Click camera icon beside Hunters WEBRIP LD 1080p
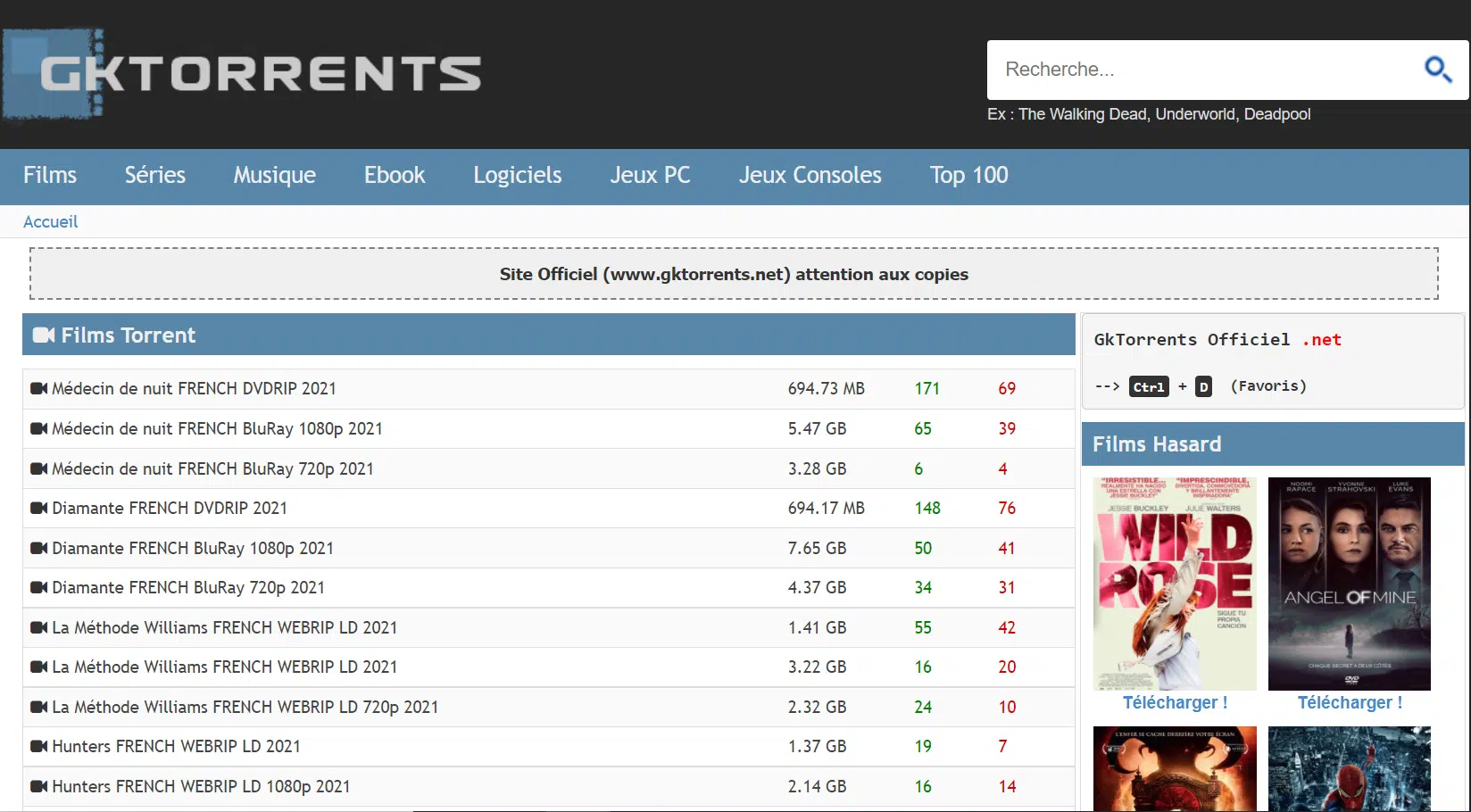 [x=38, y=786]
